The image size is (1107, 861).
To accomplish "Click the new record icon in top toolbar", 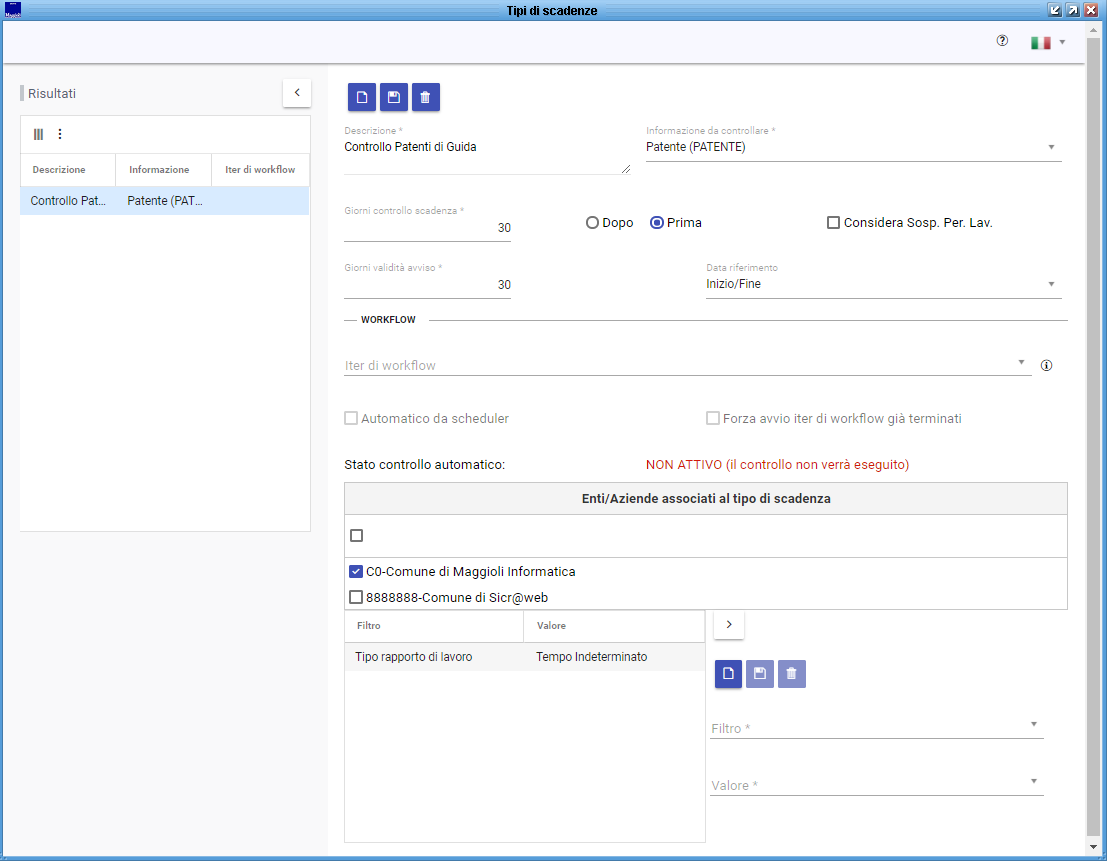I will (x=362, y=97).
